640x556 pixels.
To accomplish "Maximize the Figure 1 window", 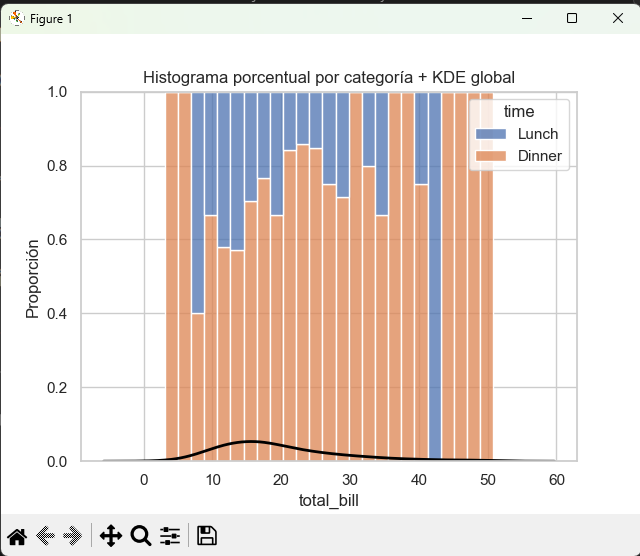I will (572, 18).
